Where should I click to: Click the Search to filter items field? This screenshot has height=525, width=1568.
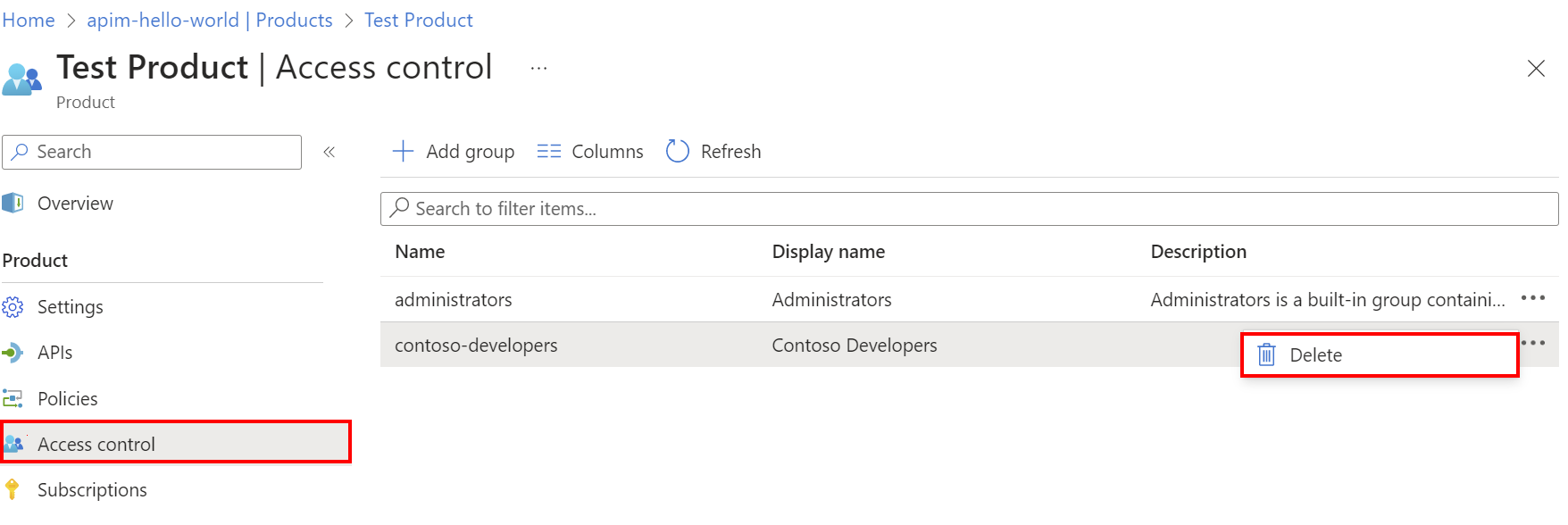pyautogui.click(x=969, y=209)
